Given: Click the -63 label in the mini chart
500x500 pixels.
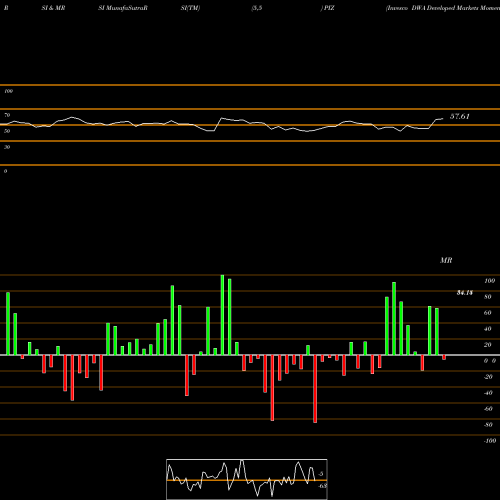Looking at the screenshot, I should click(x=322, y=486).
